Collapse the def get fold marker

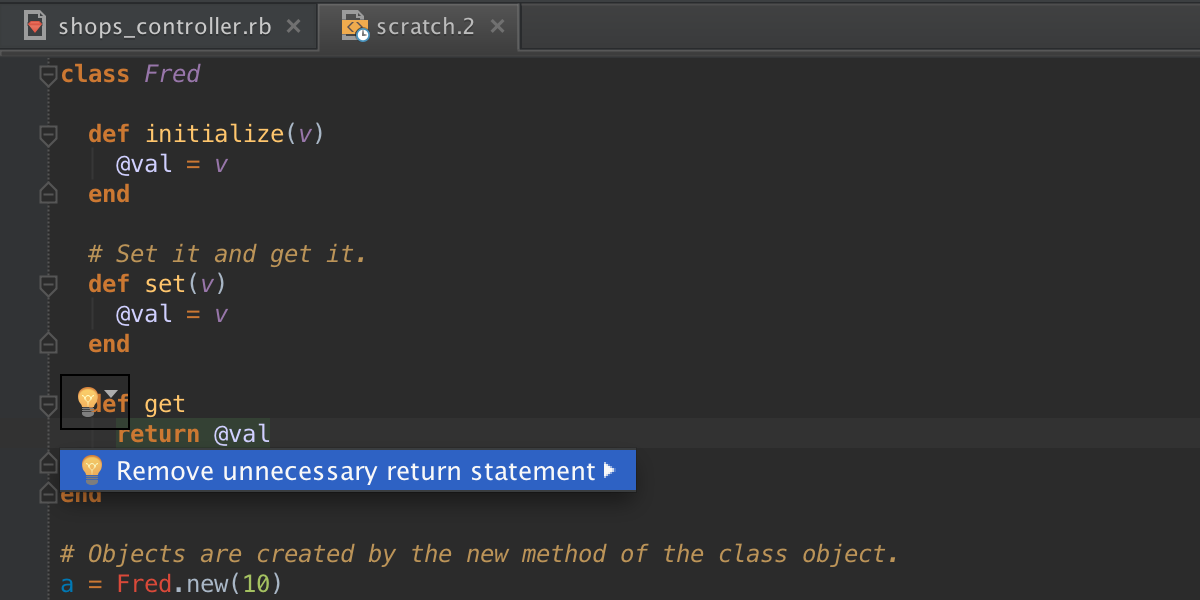[x=47, y=404]
